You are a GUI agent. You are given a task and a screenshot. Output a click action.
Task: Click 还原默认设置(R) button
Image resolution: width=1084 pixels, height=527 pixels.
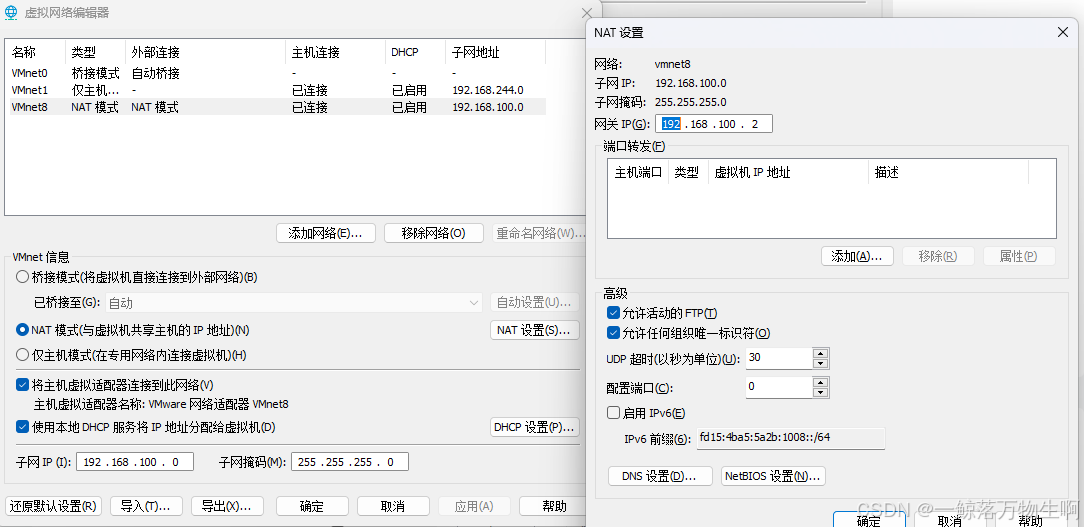(x=53, y=506)
